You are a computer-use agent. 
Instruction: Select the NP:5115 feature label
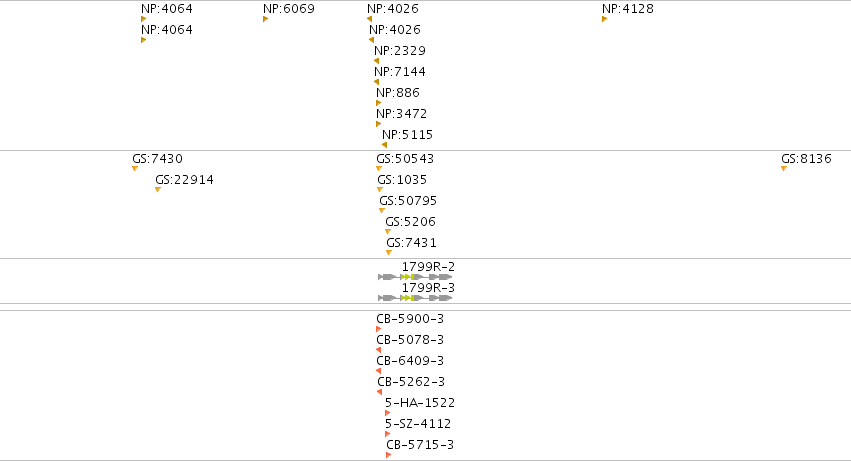[x=408, y=134]
